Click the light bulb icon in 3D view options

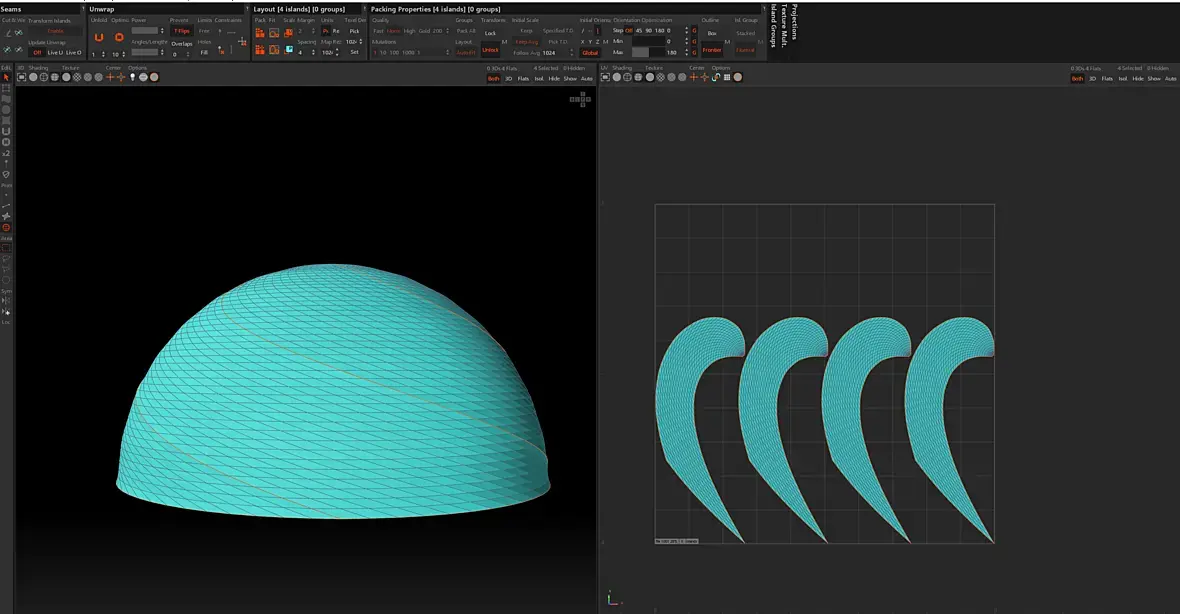coord(132,77)
